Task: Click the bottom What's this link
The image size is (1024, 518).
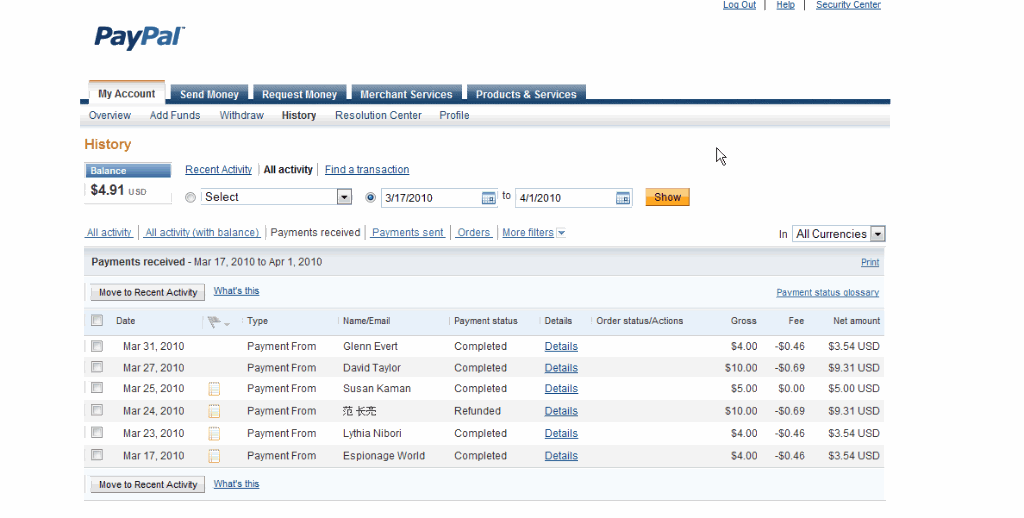Action: coord(236,484)
